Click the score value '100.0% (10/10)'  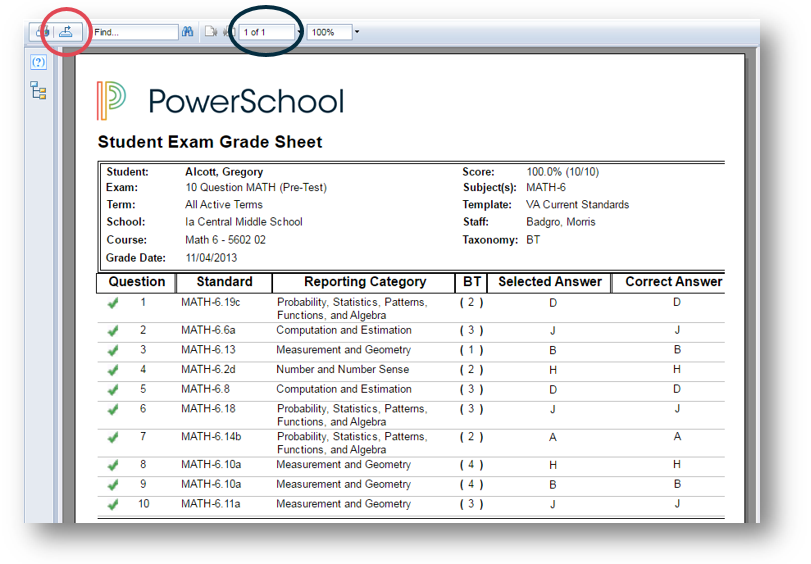coord(563,172)
